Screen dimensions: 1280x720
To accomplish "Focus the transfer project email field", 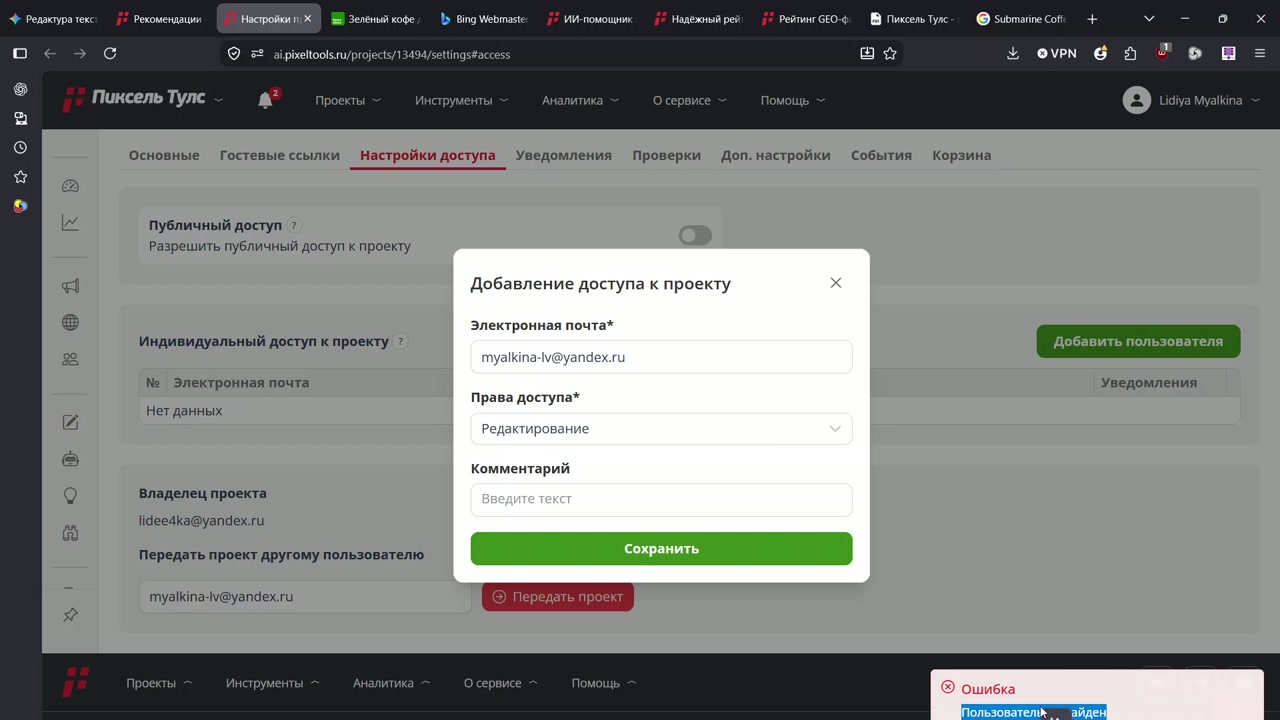I will click(304, 597).
